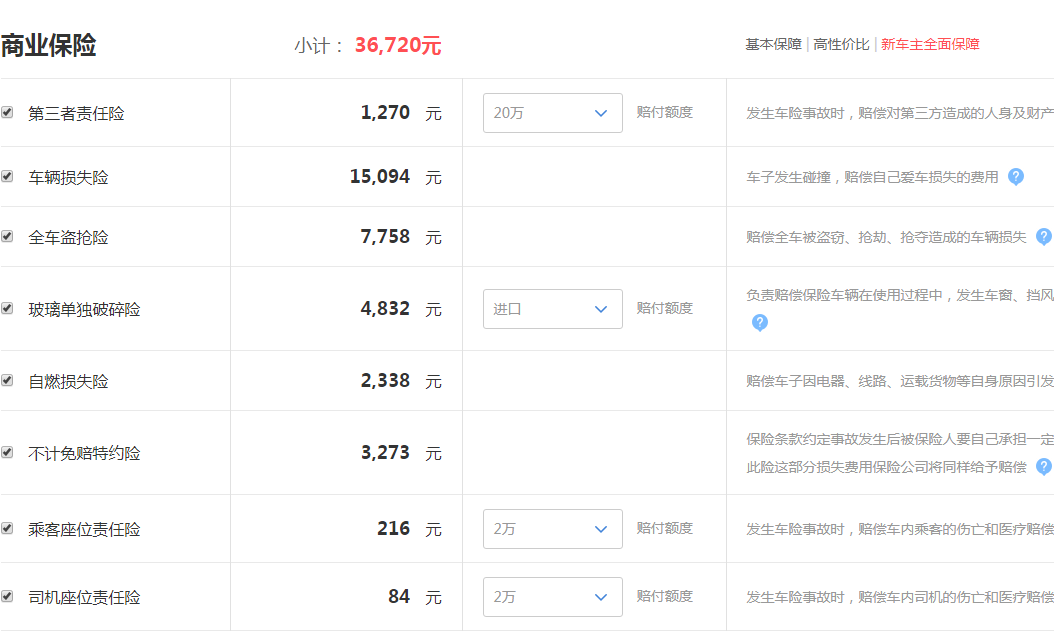Open the 进口 glass type dropdown
Image resolution: width=1054 pixels, height=631 pixels.
553,309
